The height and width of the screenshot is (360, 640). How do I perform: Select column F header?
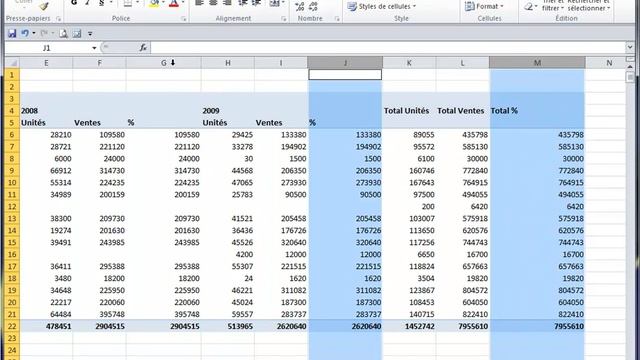click(100, 63)
